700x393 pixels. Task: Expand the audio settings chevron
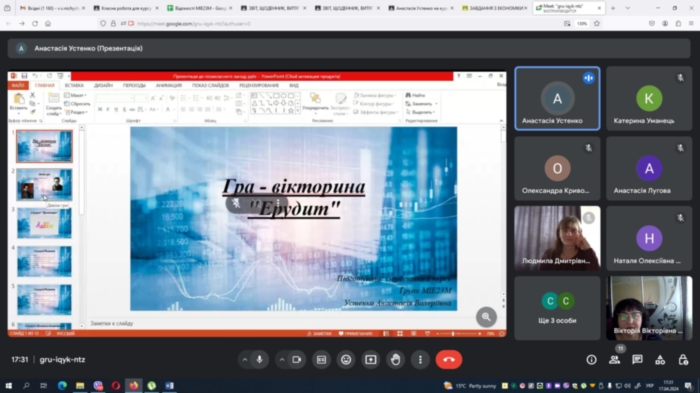[x=245, y=360]
